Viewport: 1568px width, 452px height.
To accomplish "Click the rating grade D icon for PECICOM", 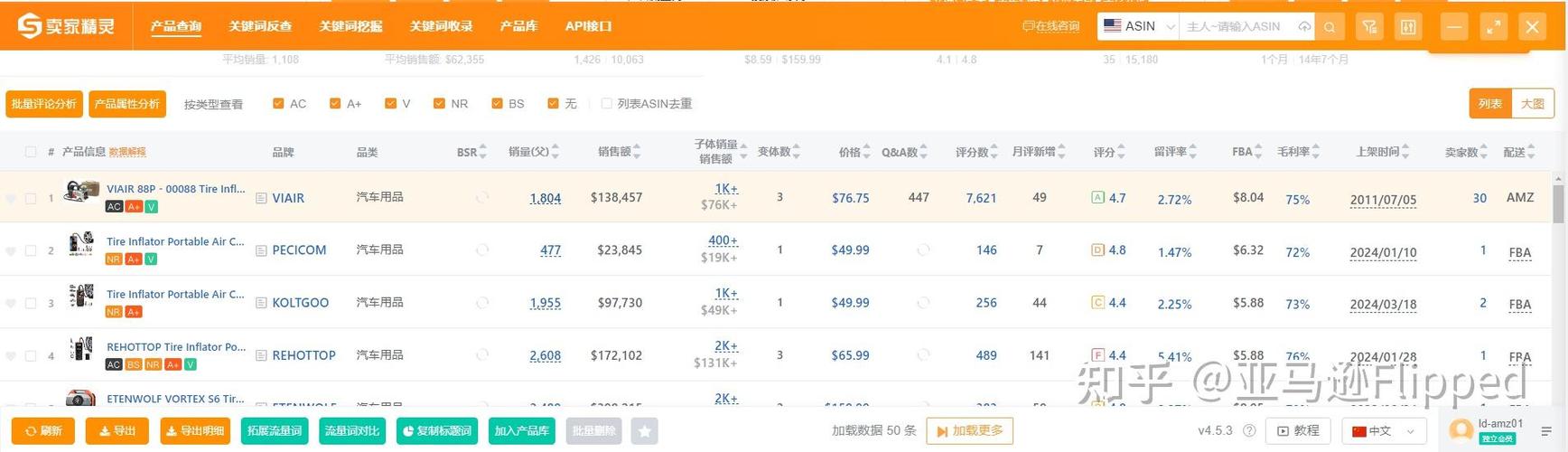I will (x=1098, y=250).
